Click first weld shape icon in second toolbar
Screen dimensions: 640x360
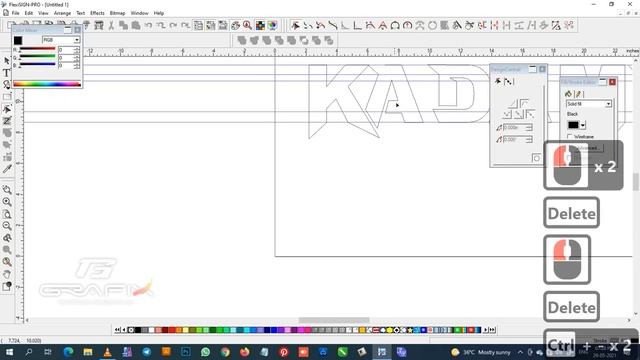[x=242, y=40]
